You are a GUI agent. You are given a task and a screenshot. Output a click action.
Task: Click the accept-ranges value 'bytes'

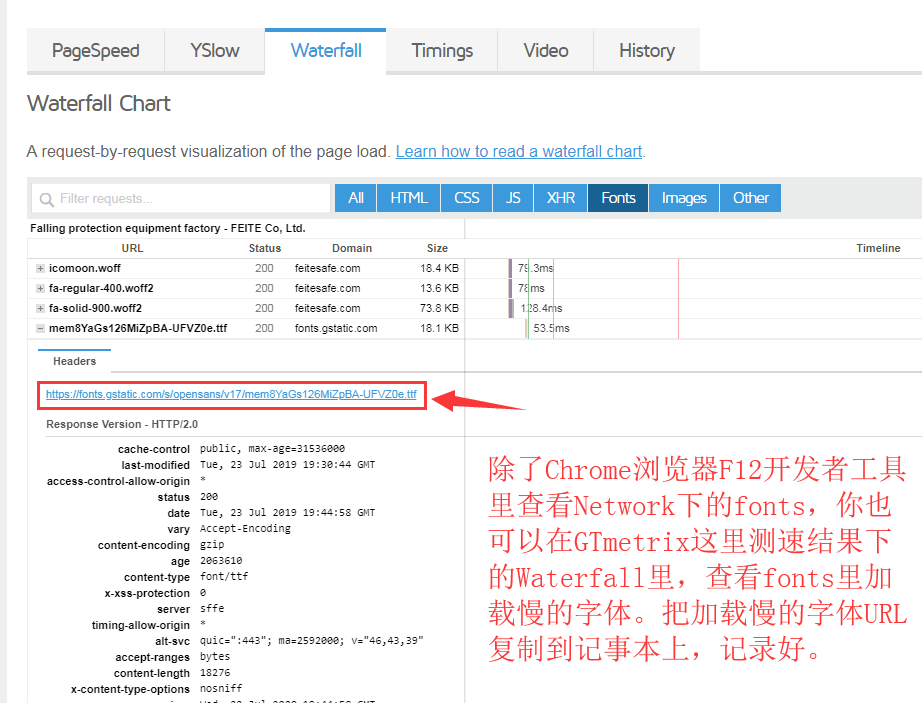[215, 657]
